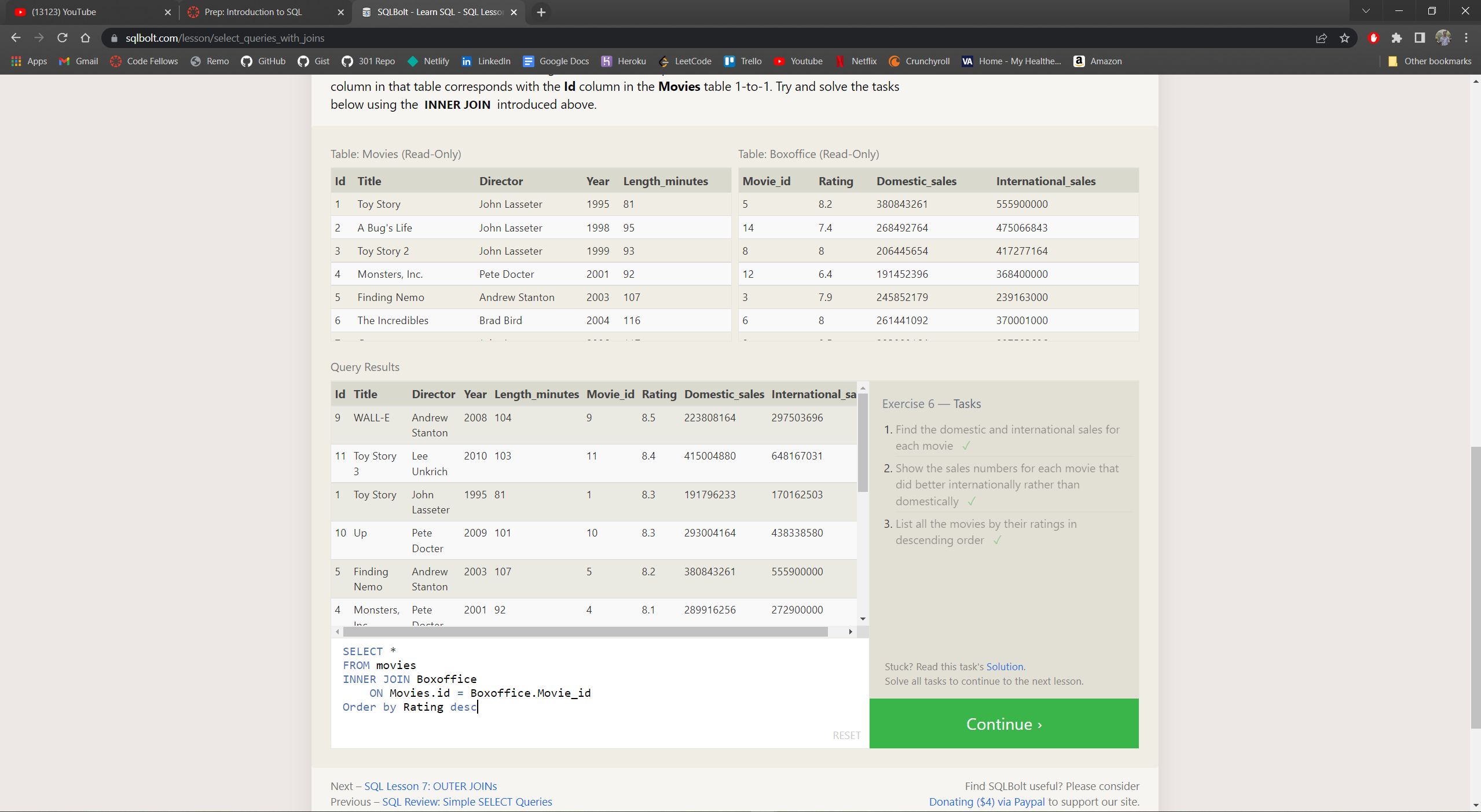The image size is (1481, 812).
Task: Go back to the previous page
Action: tap(16, 38)
